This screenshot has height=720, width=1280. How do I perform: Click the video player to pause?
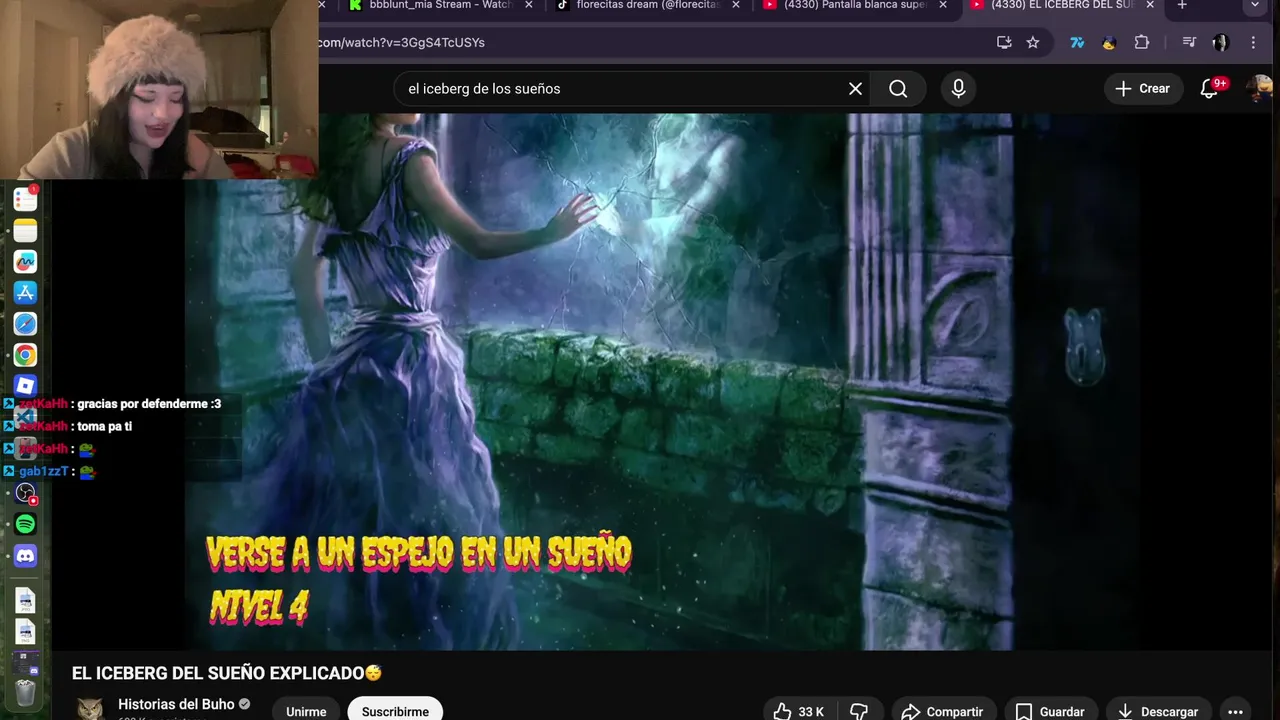click(660, 381)
